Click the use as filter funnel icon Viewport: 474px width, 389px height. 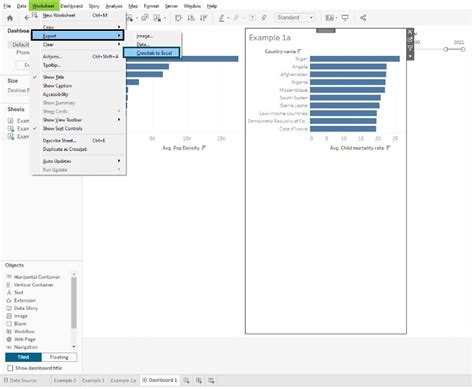410,48
